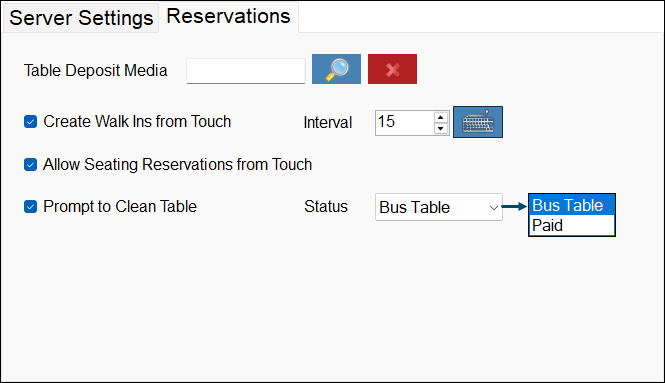
Task: Click the chevron arrow of the Status combo
Action: pyautogui.click(x=493, y=207)
